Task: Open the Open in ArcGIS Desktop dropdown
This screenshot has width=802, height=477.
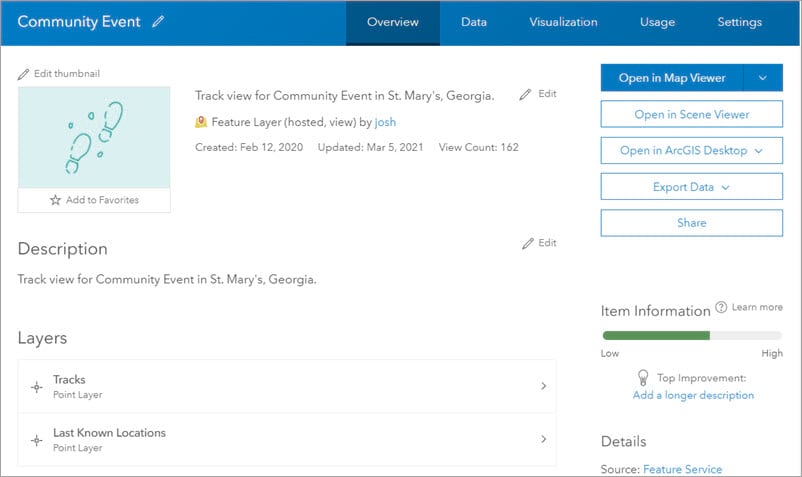Action: point(691,151)
